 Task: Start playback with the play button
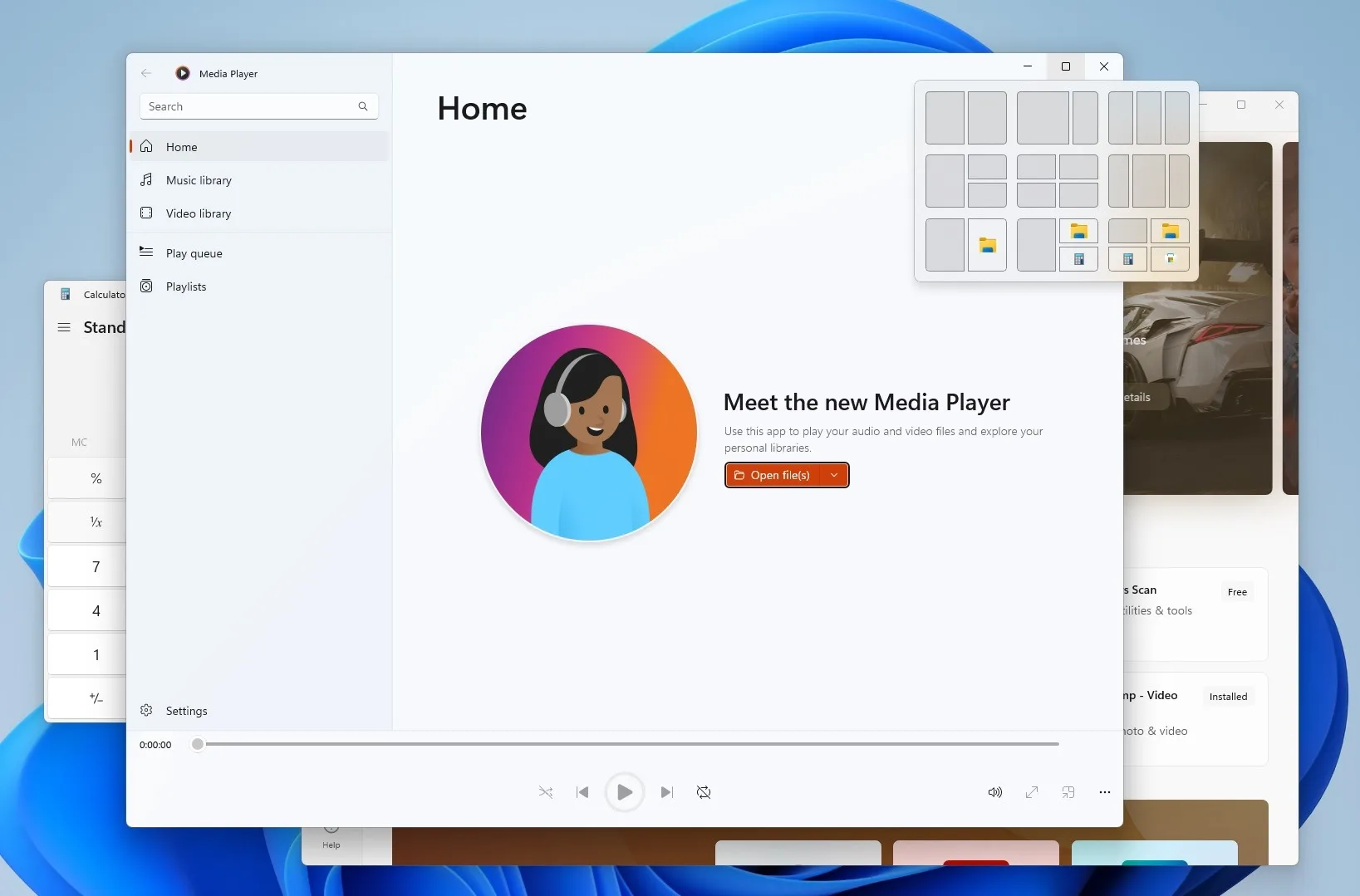(625, 793)
